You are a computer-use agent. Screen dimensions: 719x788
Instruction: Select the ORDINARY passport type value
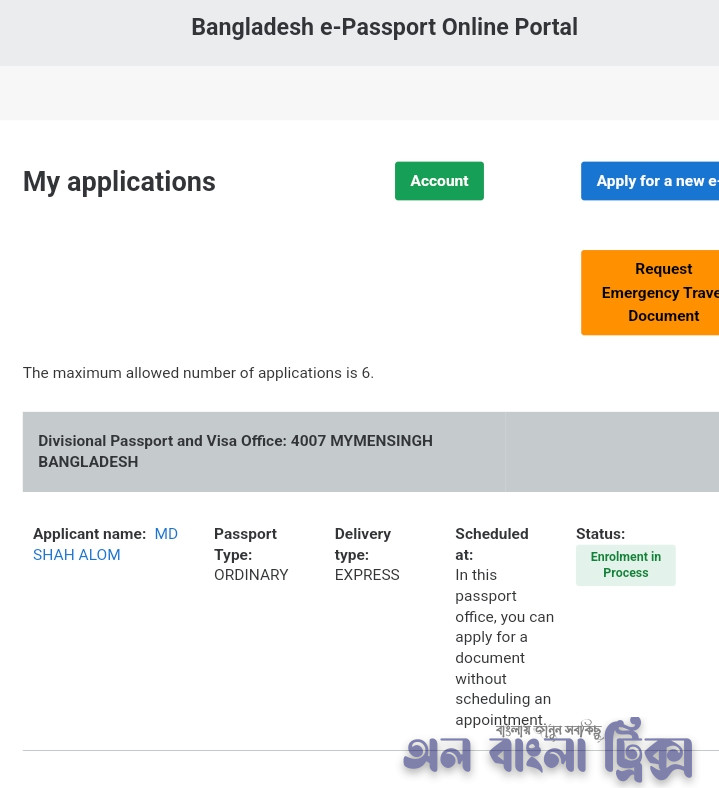click(x=251, y=575)
